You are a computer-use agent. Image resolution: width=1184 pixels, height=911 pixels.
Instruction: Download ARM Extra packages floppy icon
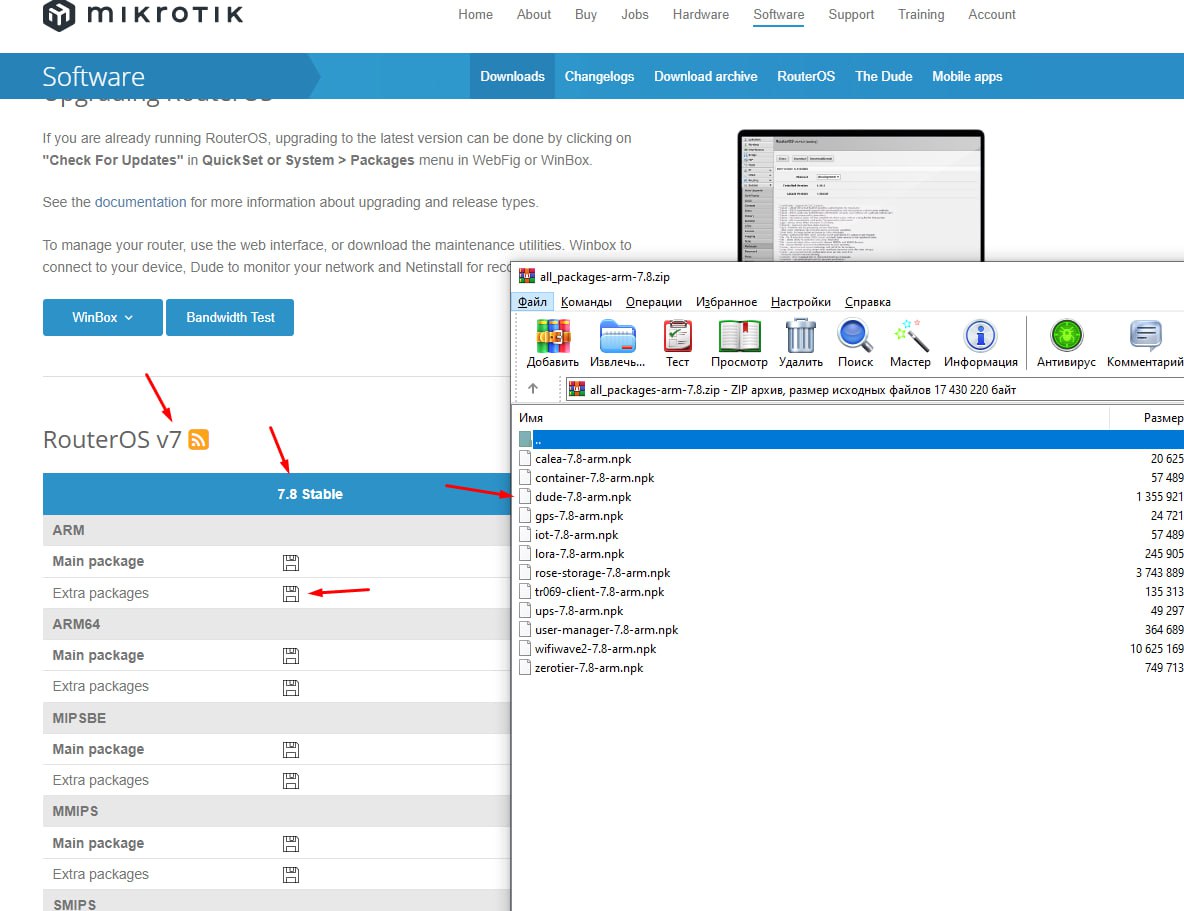coord(291,594)
